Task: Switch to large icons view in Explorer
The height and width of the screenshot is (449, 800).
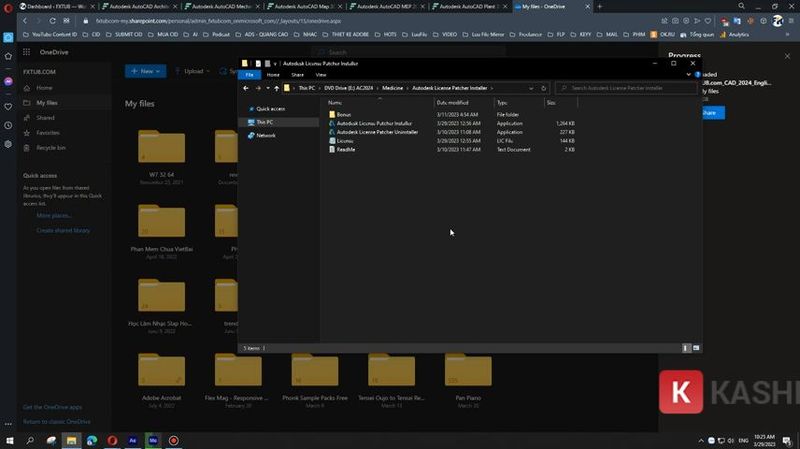Action: [695, 348]
